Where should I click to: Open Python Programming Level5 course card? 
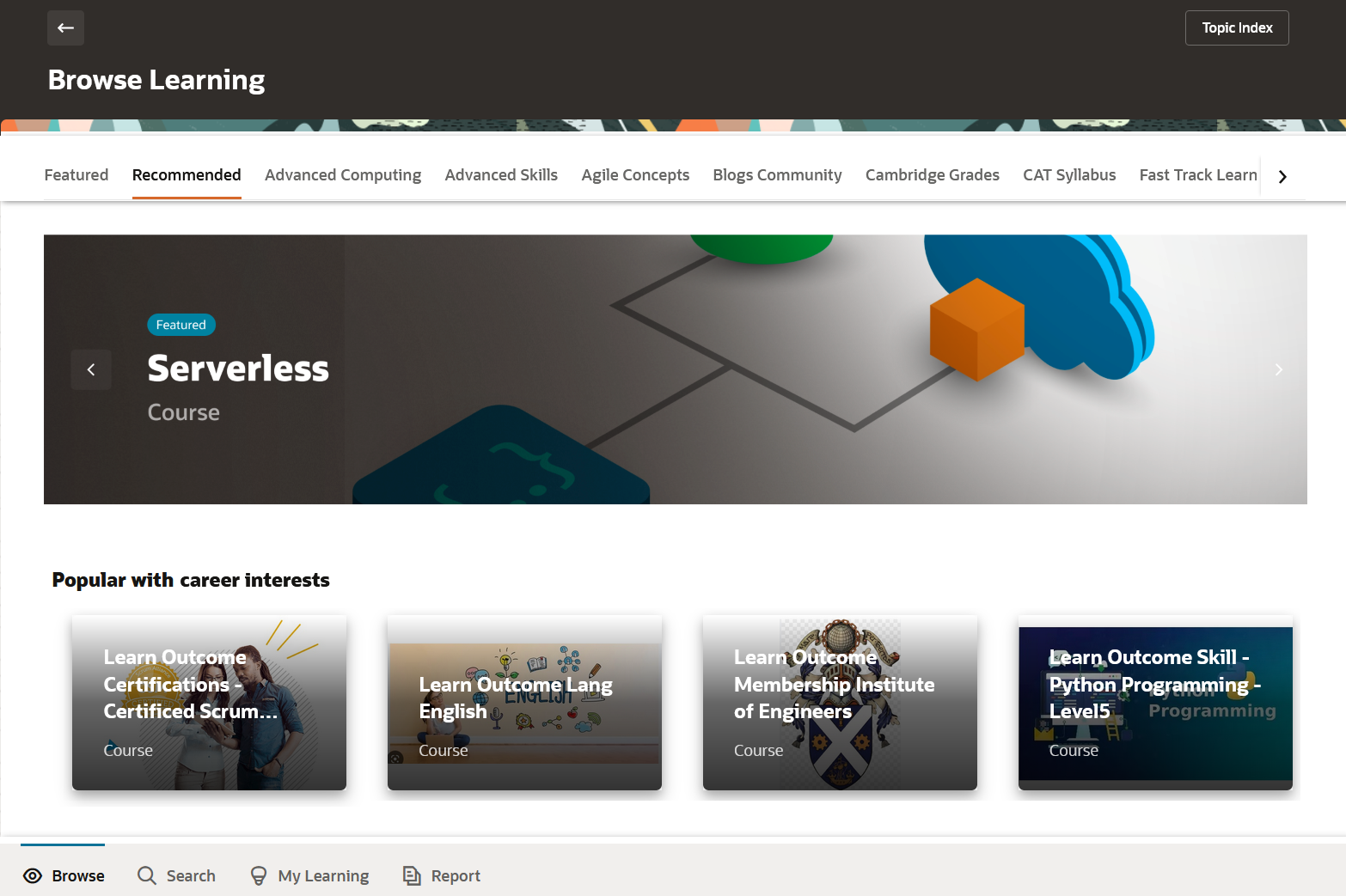[x=1155, y=703]
